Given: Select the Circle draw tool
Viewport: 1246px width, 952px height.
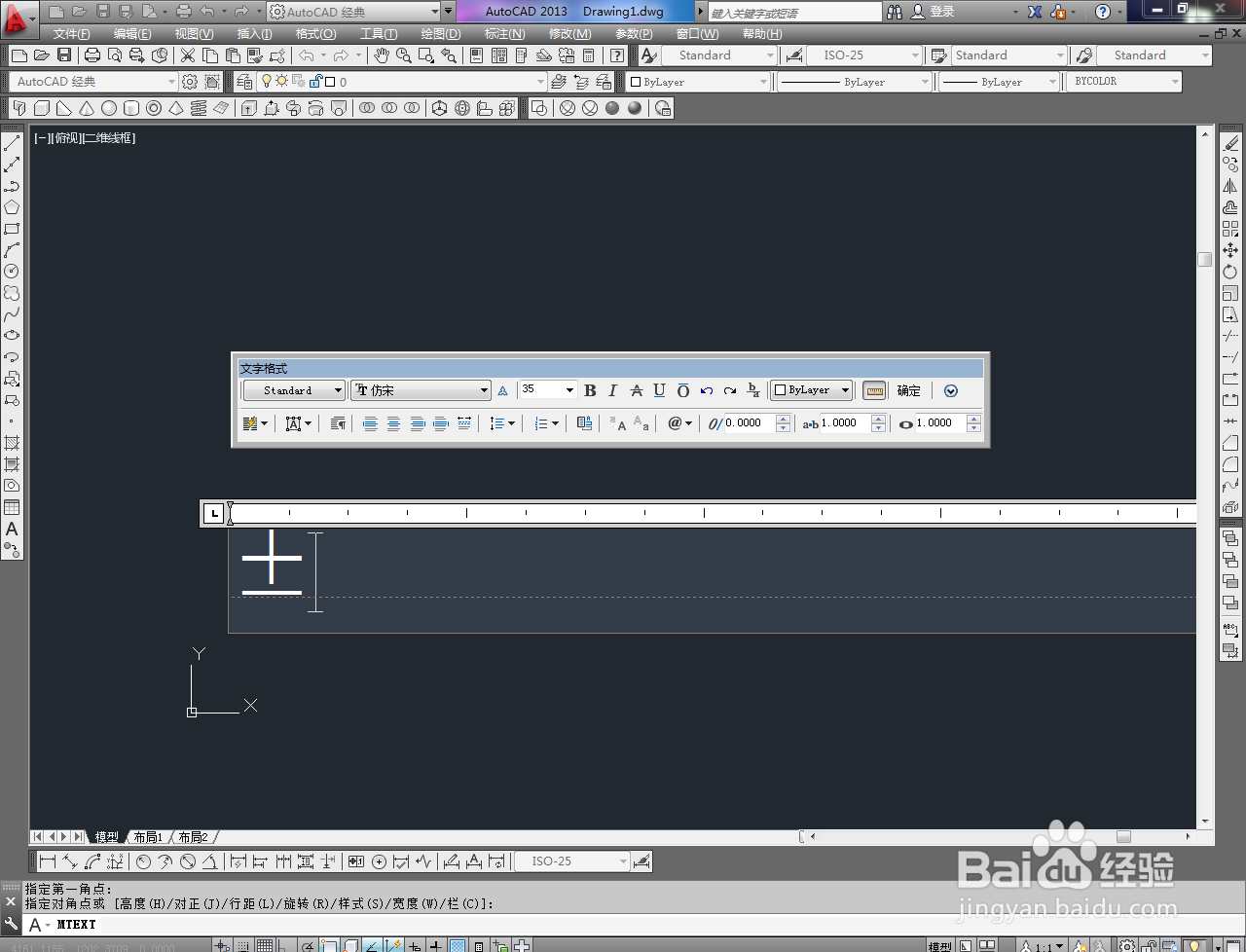Looking at the screenshot, I should coord(12,272).
